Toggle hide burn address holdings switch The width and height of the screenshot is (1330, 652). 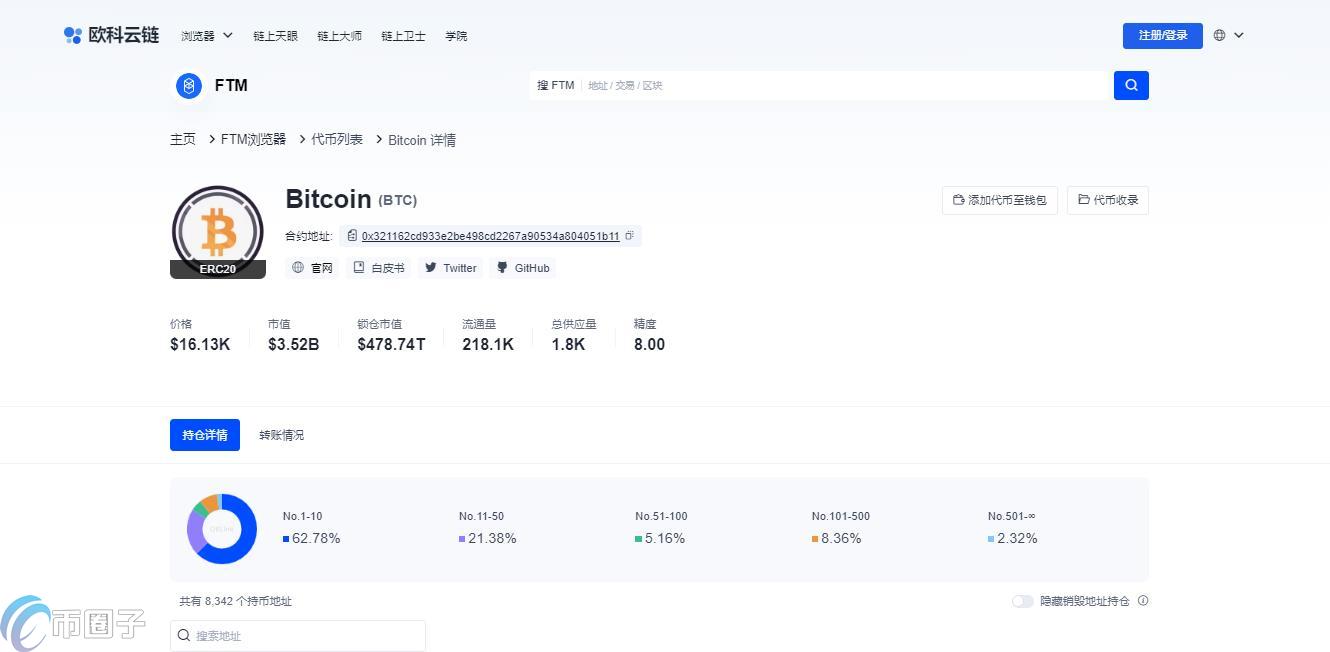1022,601
